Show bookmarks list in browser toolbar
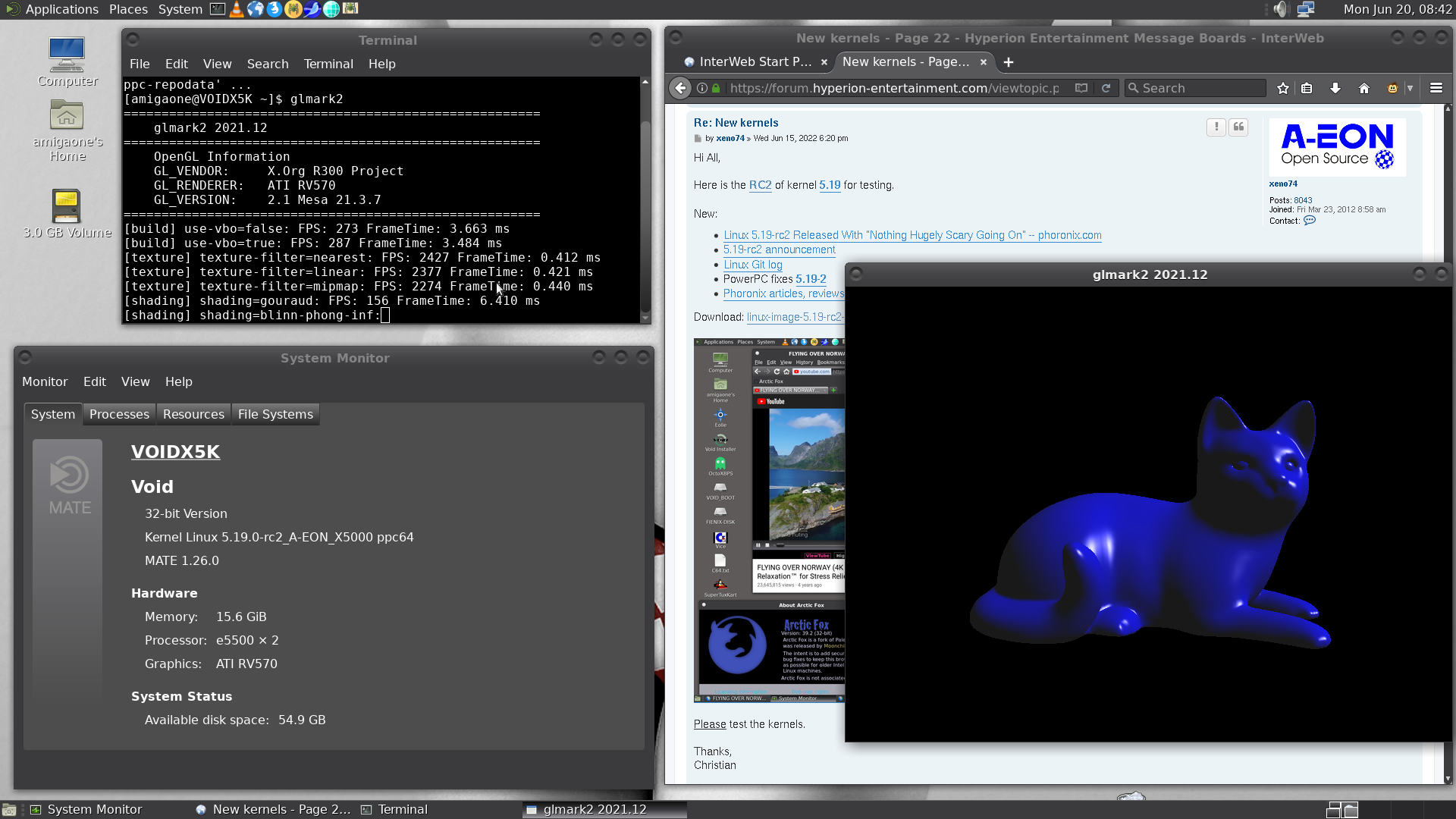The width and height of the screenshot is (1456, 819). tap(1307, 88)
